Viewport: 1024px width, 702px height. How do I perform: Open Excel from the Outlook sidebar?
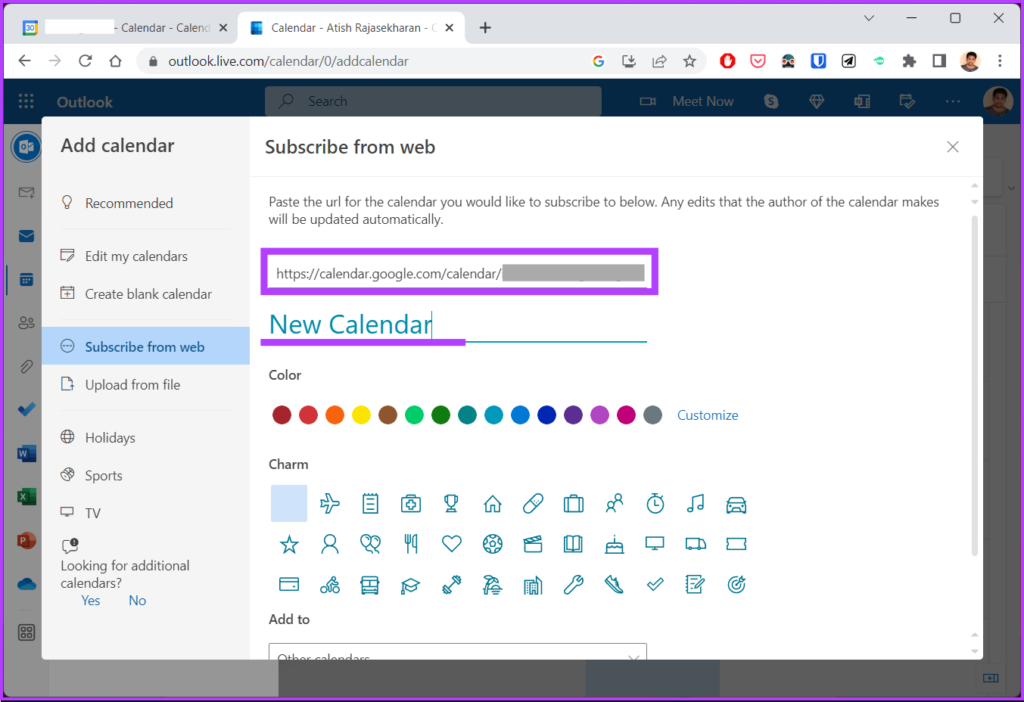pos(26,496)
